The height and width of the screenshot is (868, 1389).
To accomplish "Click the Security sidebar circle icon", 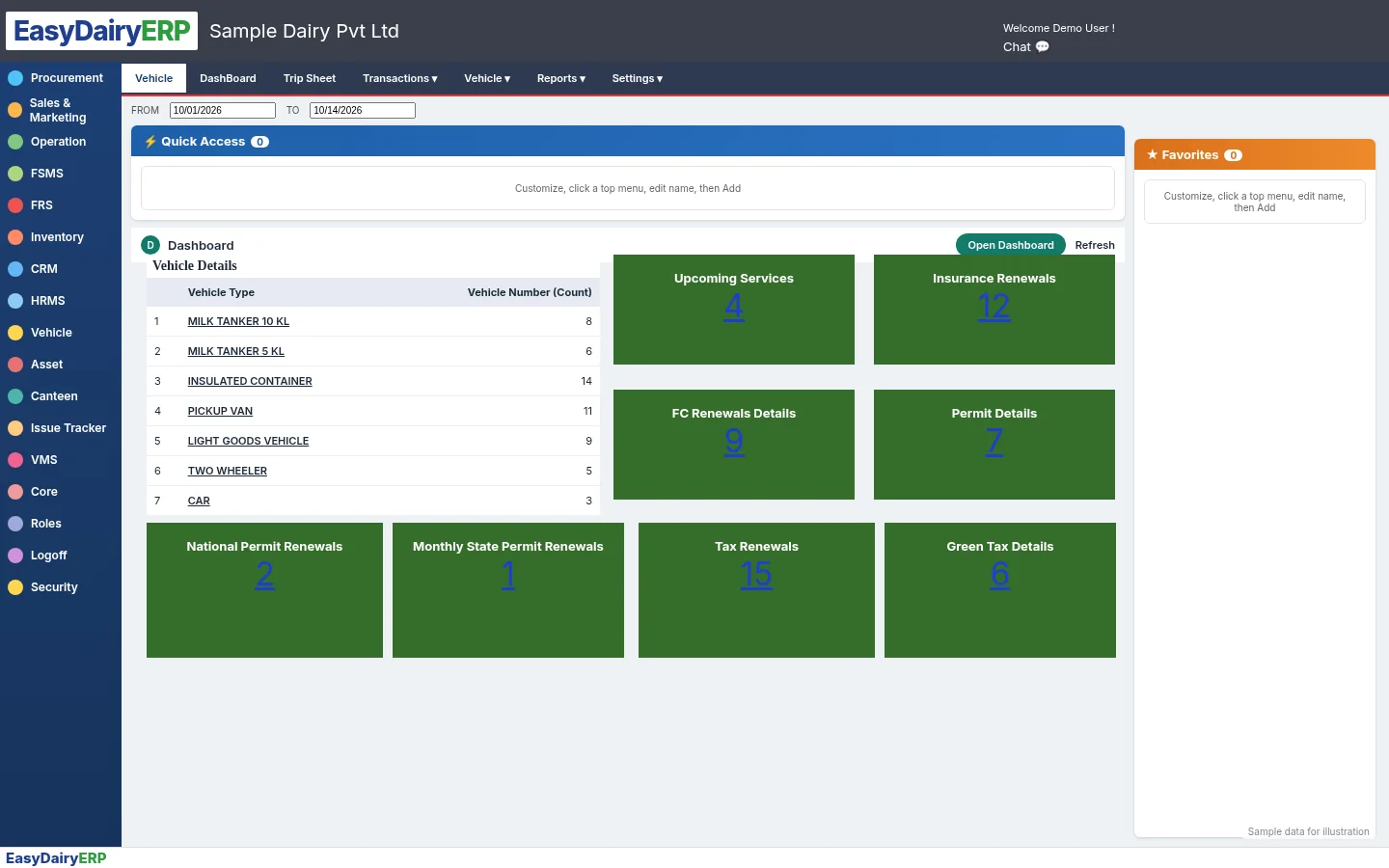I will coord(15,587).
